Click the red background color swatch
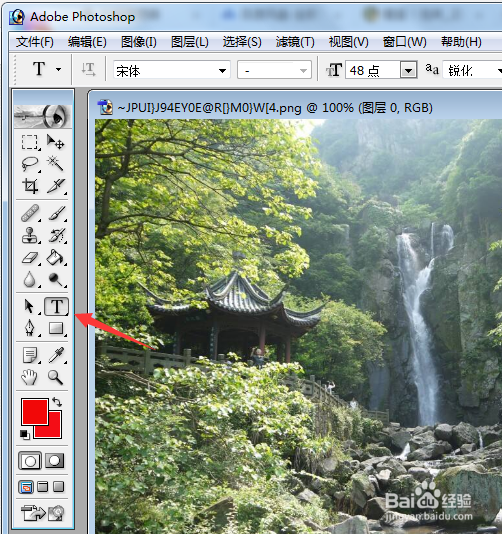 [54, 430]
